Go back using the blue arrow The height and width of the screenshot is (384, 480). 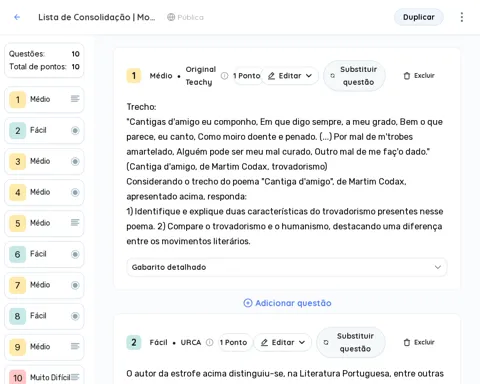[17, 17]
